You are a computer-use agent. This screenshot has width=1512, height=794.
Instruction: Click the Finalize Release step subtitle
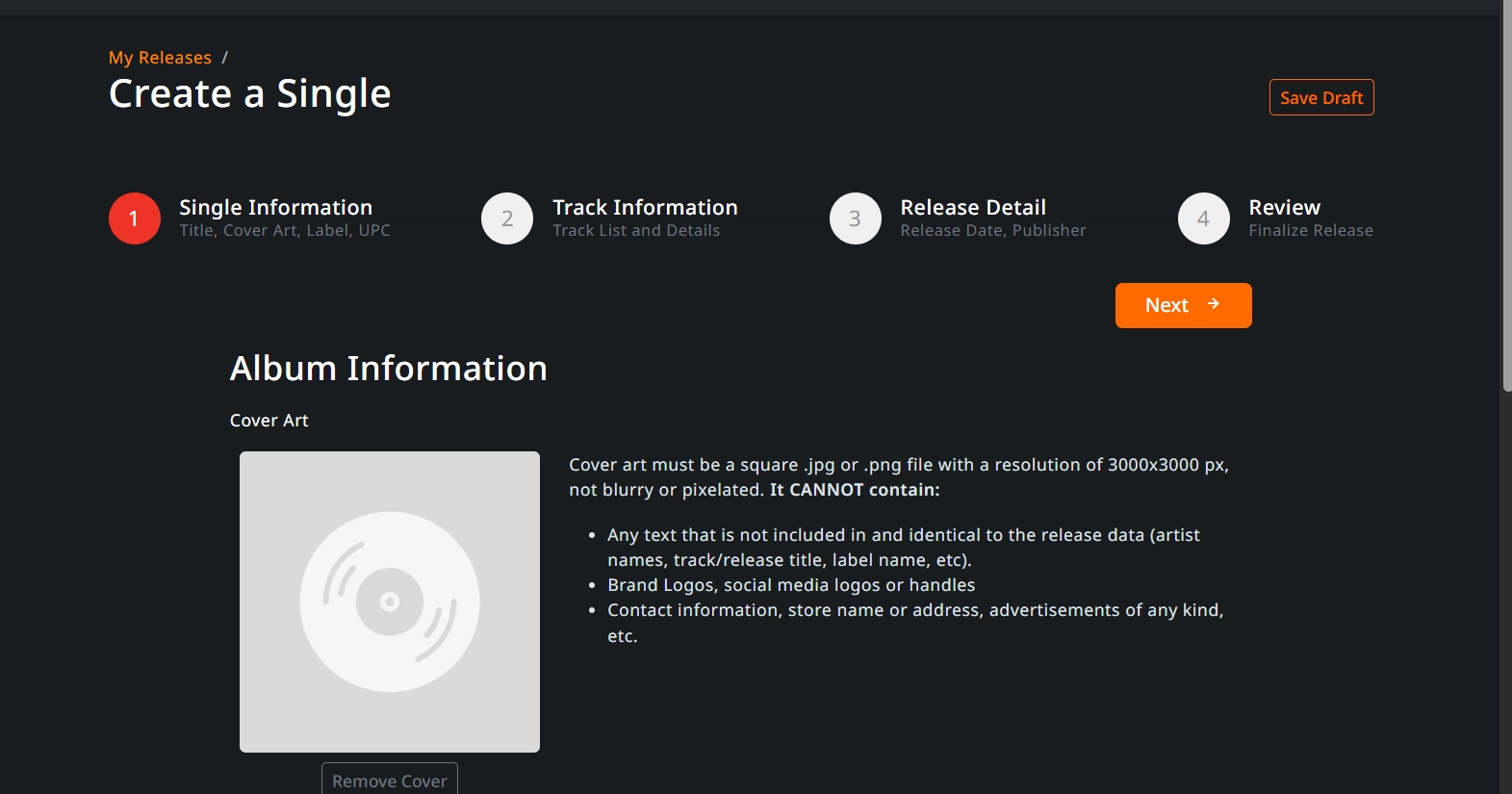click(x=1311, y=231)
